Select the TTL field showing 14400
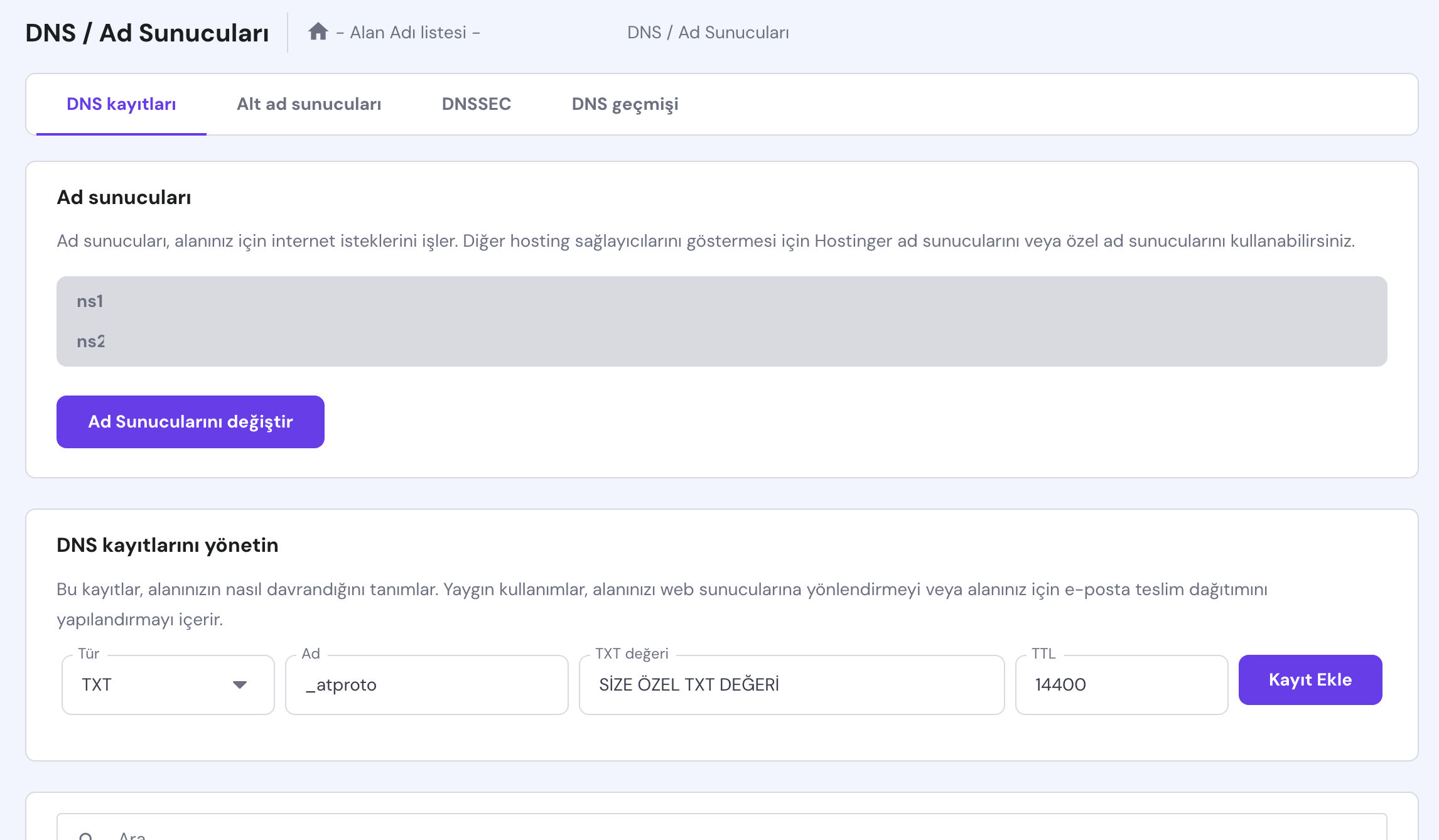 pos(1121,684)
